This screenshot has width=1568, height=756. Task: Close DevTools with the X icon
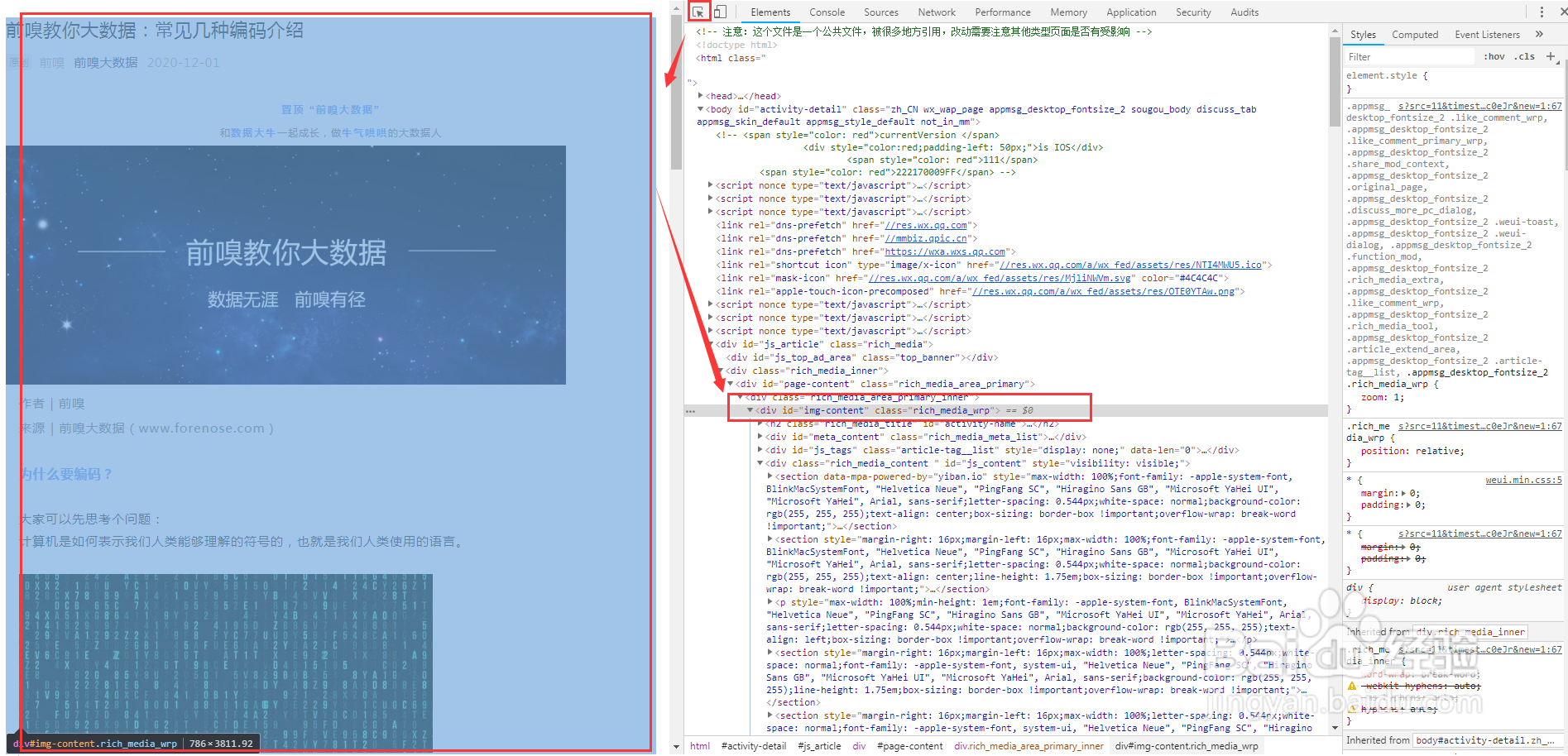coord(1563,12)
